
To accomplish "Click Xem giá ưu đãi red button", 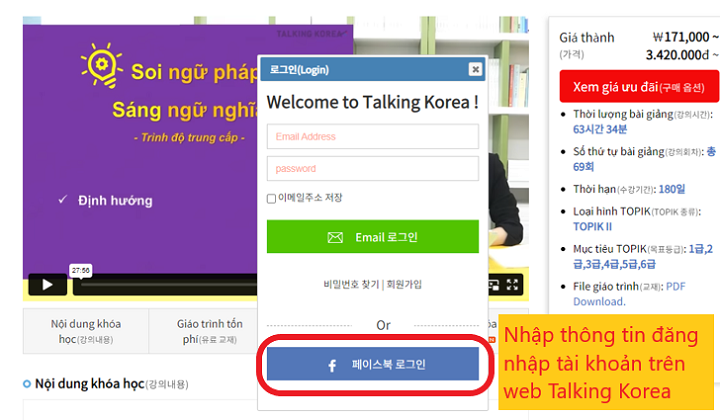I will pyautogui.click(x=639, y=86).
